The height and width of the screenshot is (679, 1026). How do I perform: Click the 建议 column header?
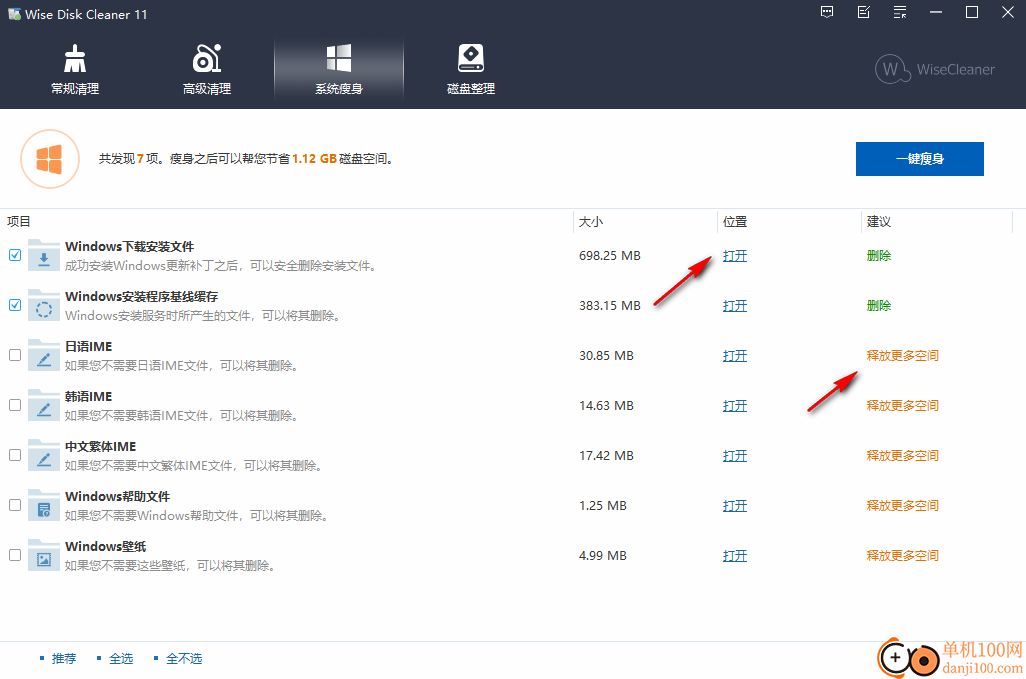[x=879, y=222]
